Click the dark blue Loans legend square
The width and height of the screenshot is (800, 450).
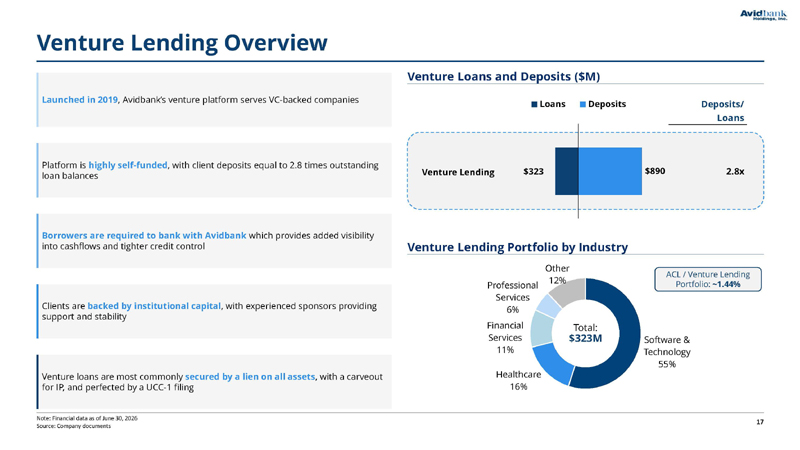(534, 105)
